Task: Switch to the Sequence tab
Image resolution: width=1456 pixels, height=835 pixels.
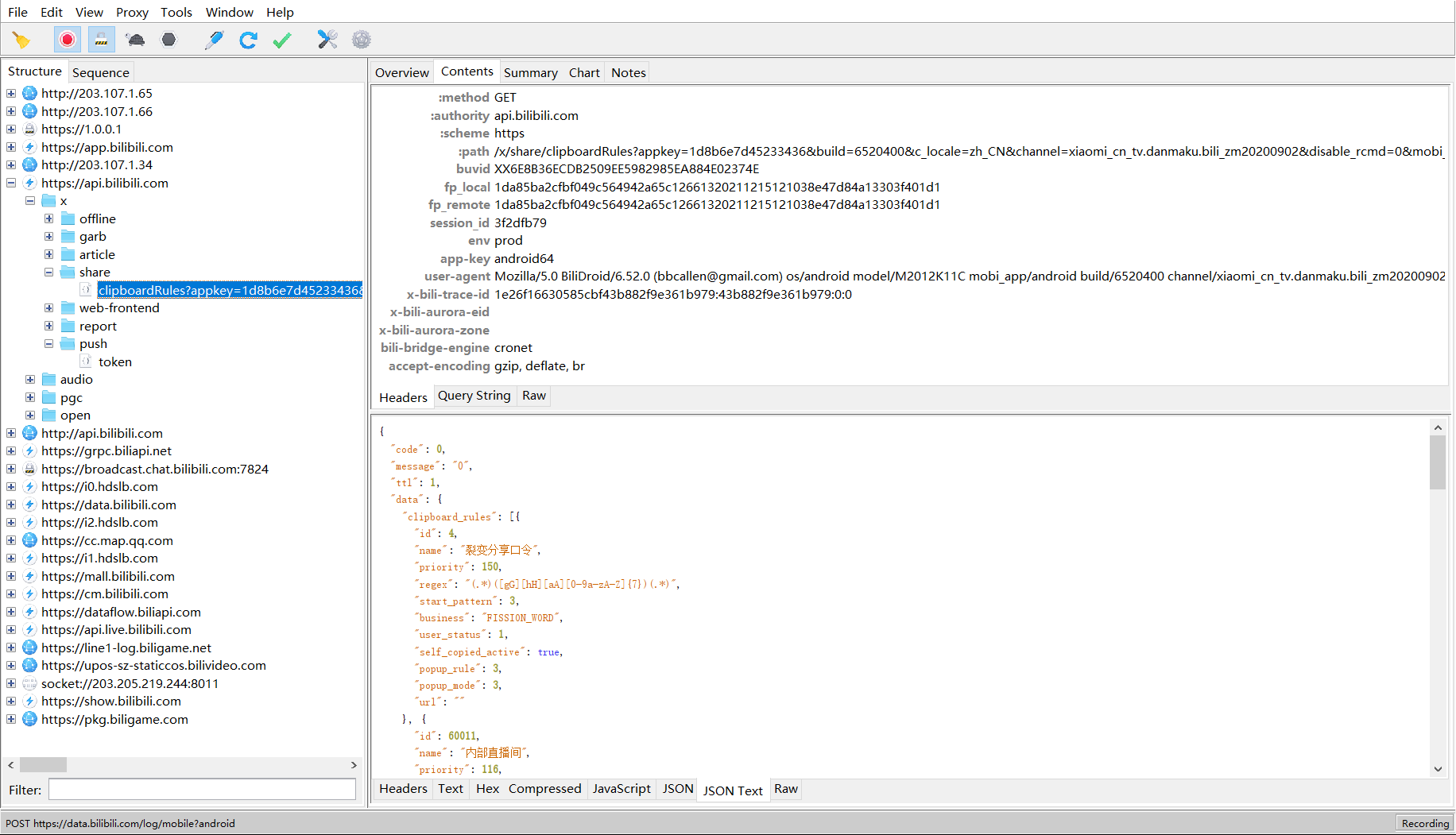Action: click(x=100, y=72)
